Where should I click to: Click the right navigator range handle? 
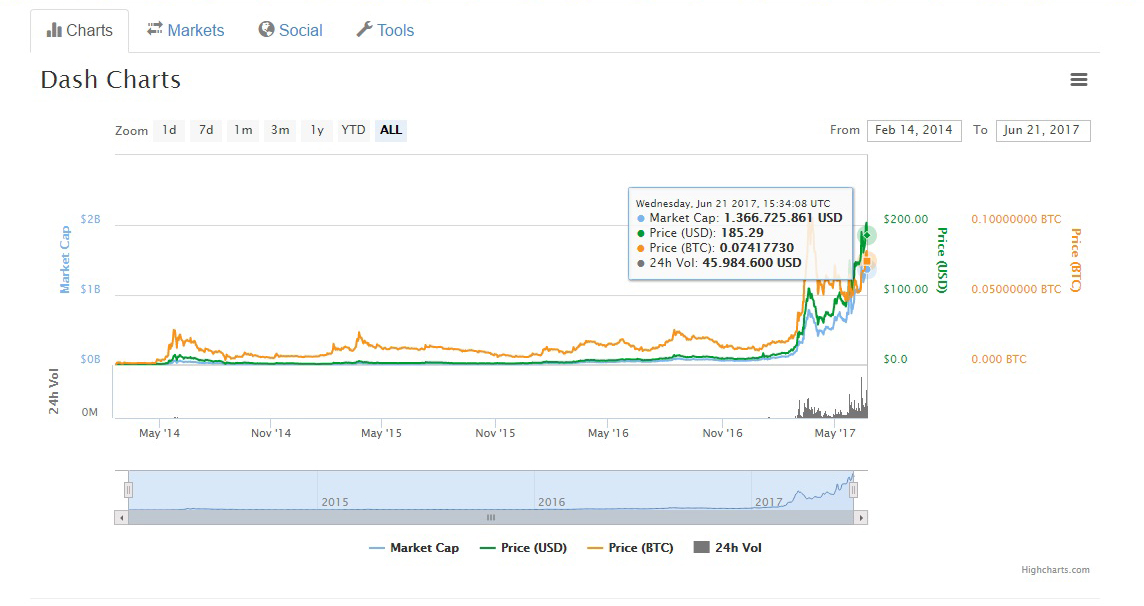pos(853,490)
